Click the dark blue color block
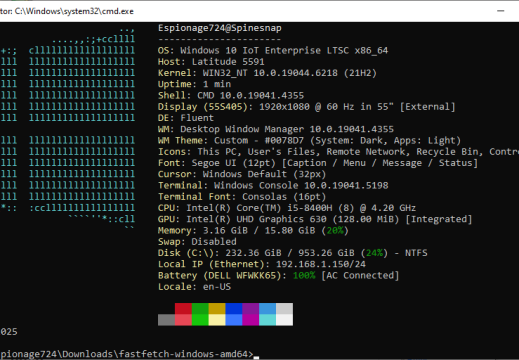The height and width of the screenshot is (360, 519). coord(234,309)
